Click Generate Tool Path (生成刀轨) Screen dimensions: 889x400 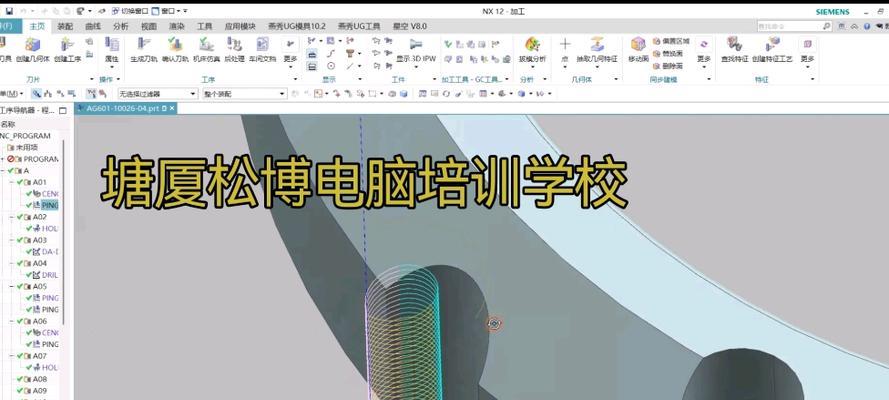[x=143, y=49]
